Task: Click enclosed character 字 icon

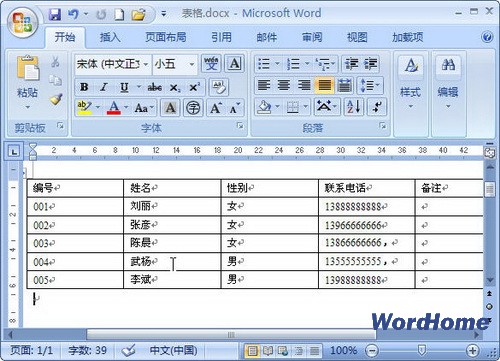Action: click(x=193, y=108)
